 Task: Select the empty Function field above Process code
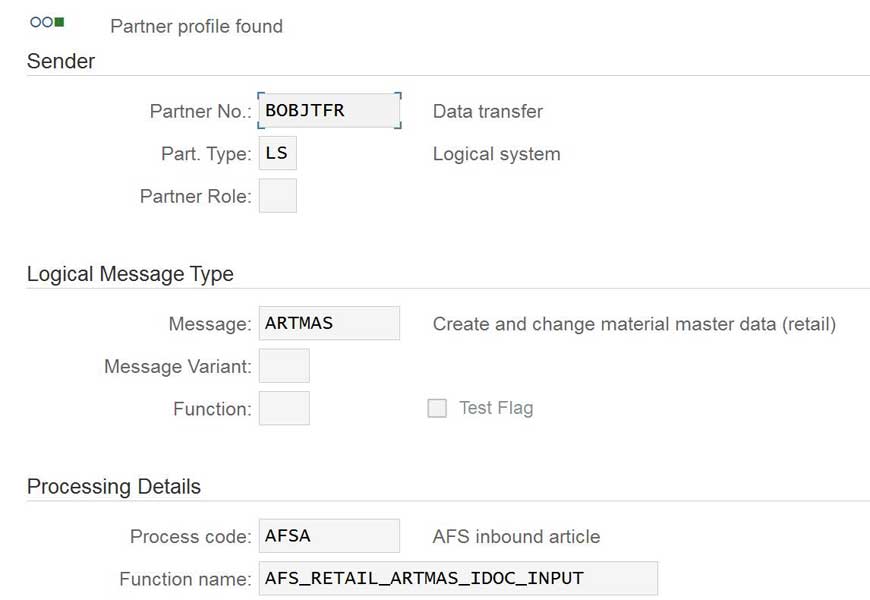pos(284,408)
